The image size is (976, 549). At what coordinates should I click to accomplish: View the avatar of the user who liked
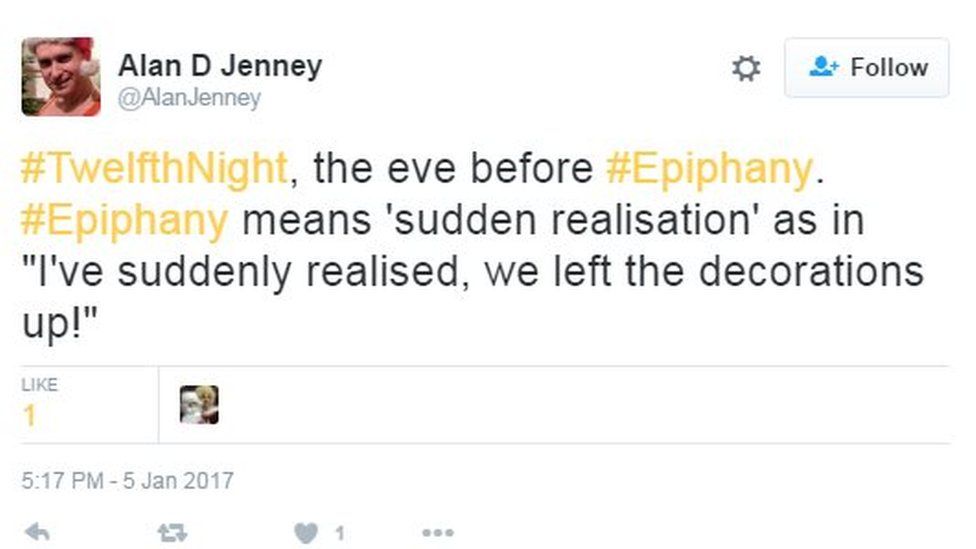coord(199,405)
